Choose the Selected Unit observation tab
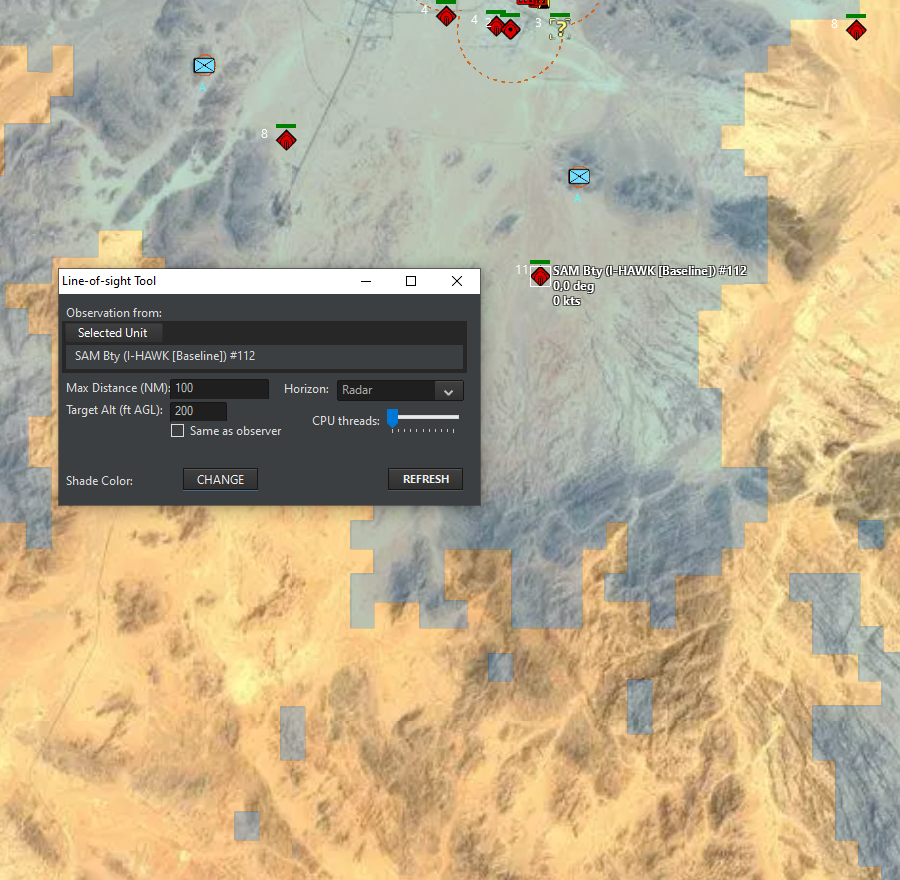Image resolution: width=900 pixels, height=880 pixels. [x=112, y=333]
